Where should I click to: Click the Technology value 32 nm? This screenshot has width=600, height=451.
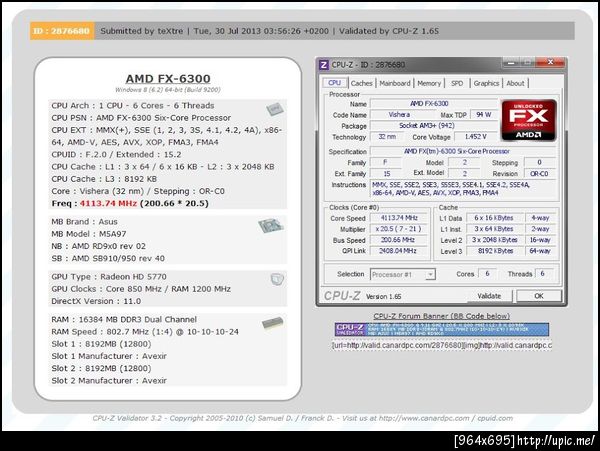coord(387,137)
